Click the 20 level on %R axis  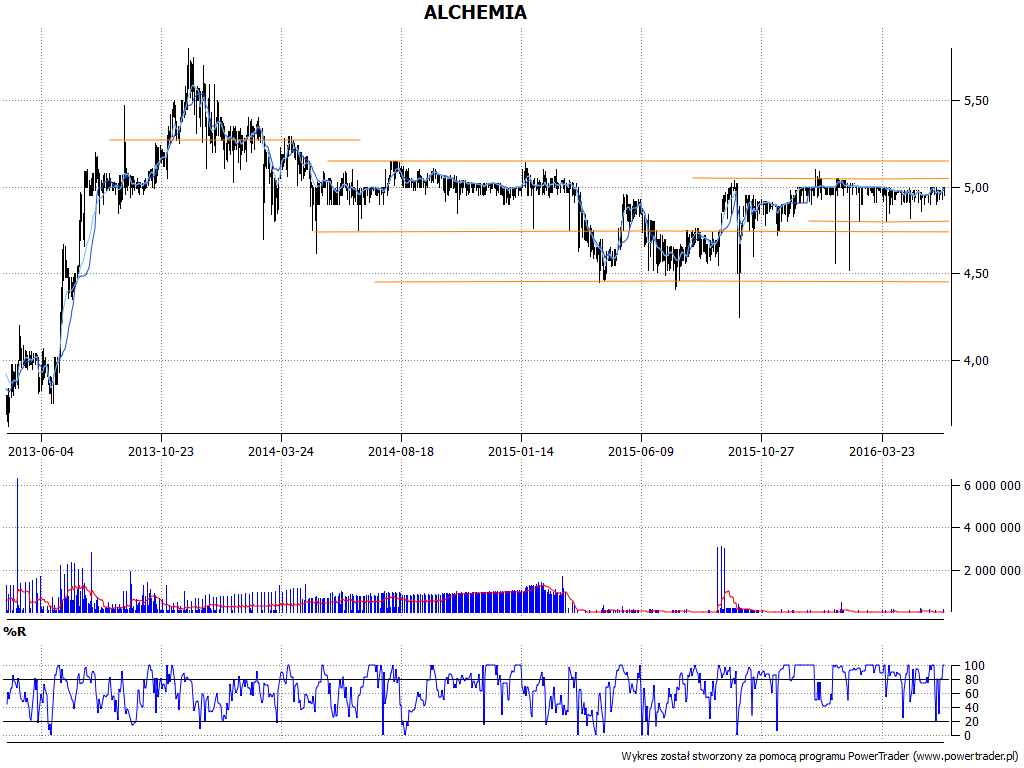coord(971,722)
